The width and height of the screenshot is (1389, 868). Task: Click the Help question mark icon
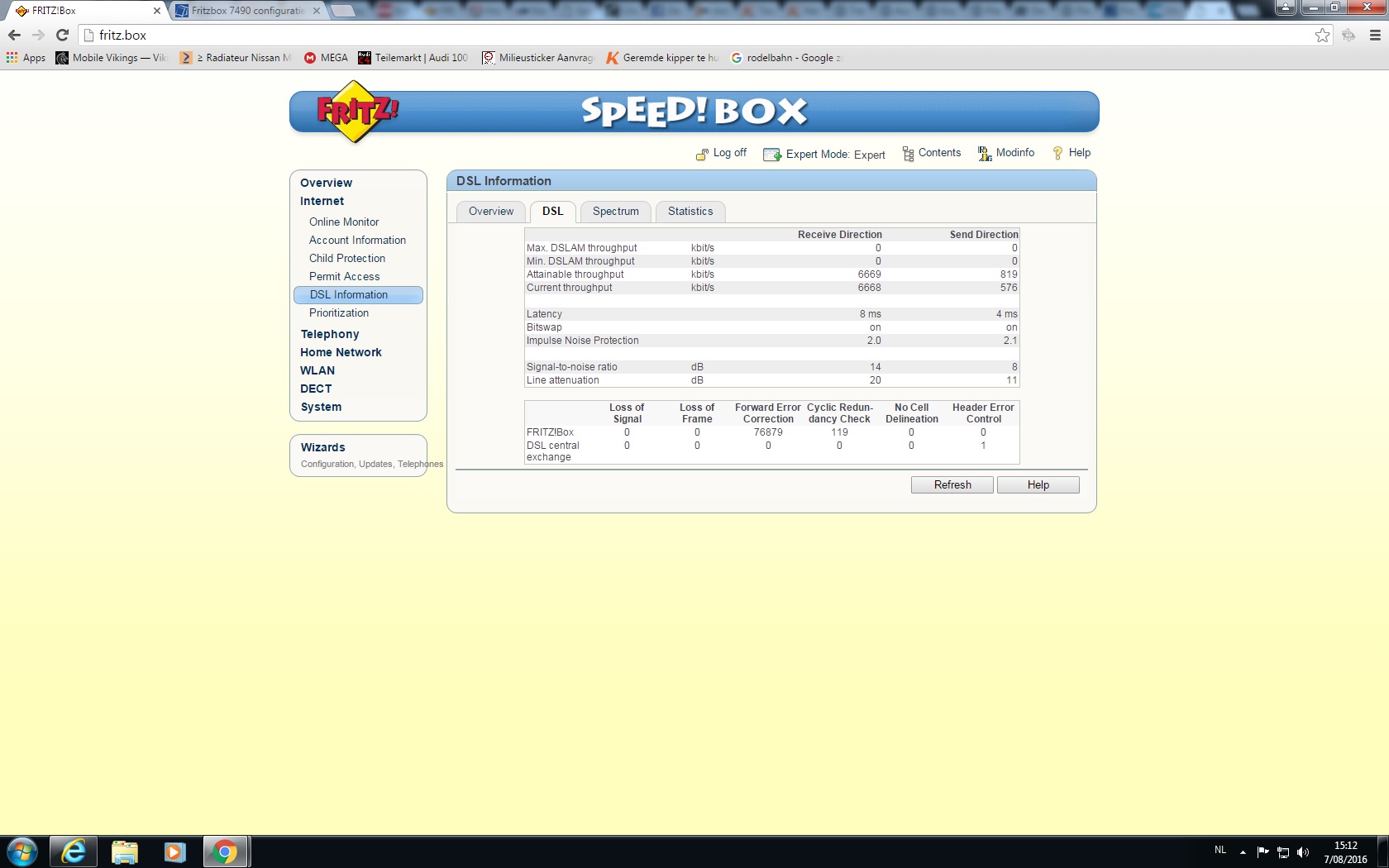[x=1057, y=153]
